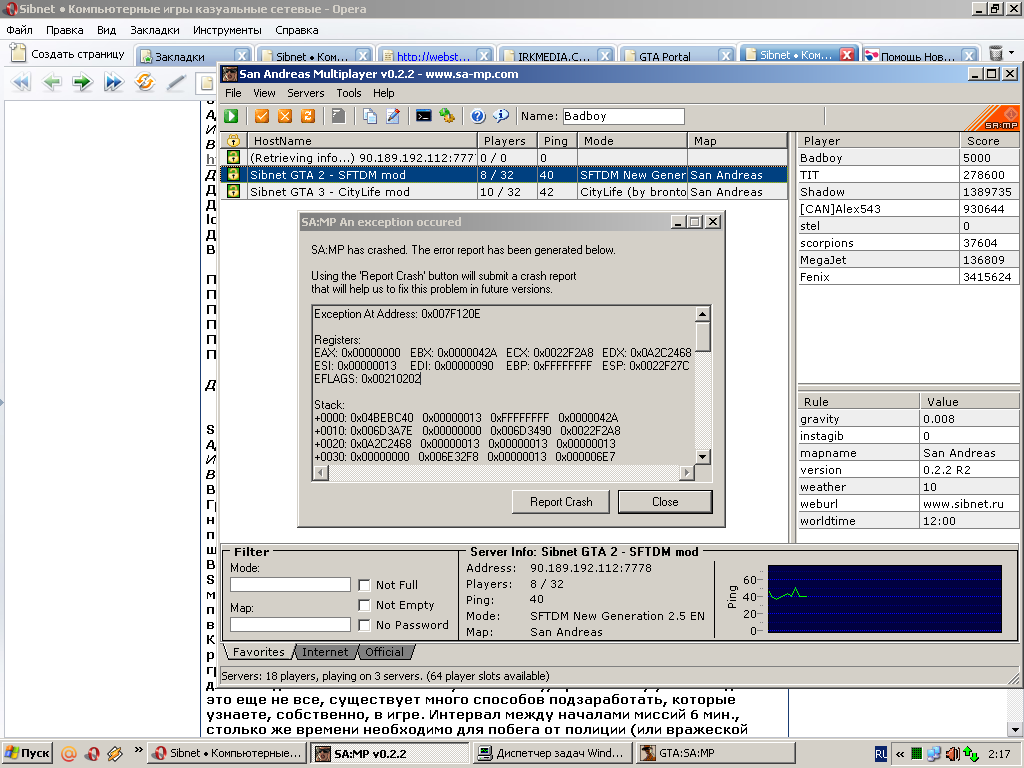Viewport: 1024px width, 768px height.
Task: Expand hidden system tray icons chevron
Action: click(900, 754)
